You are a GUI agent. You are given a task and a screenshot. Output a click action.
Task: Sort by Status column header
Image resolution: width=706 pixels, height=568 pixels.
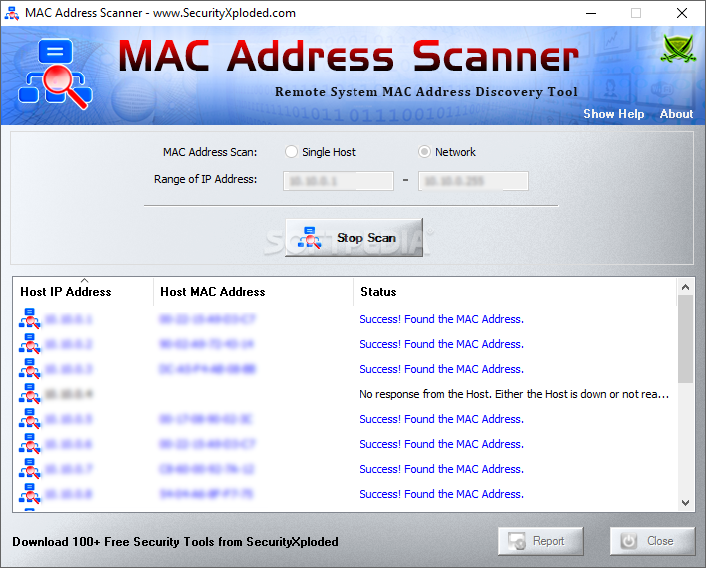click(x=515, y=292)
